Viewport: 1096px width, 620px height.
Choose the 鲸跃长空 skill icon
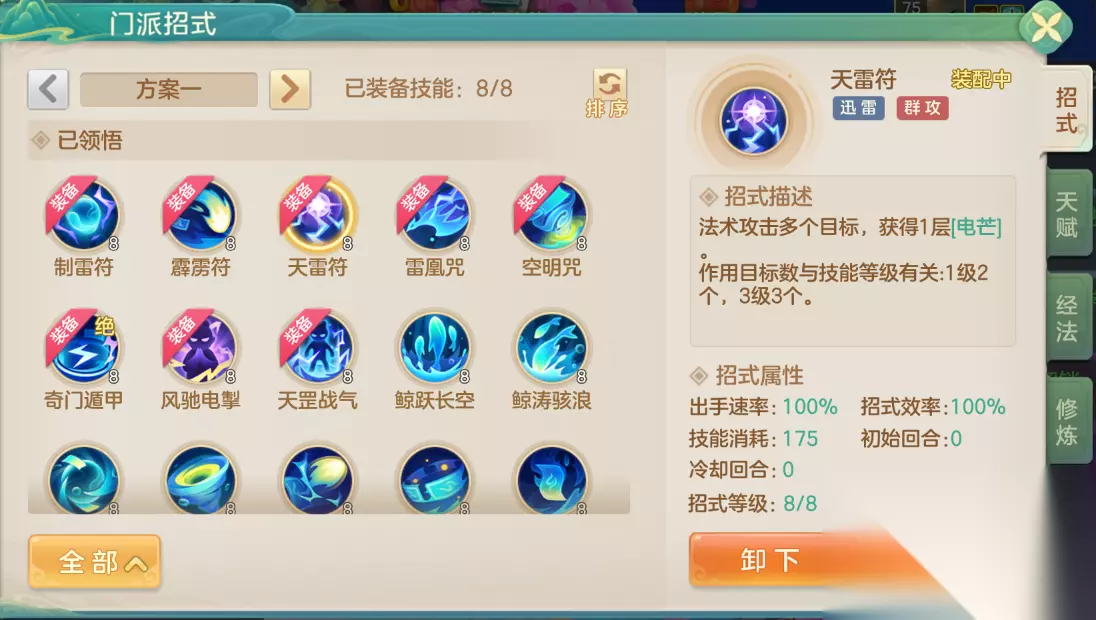[435, 347]
